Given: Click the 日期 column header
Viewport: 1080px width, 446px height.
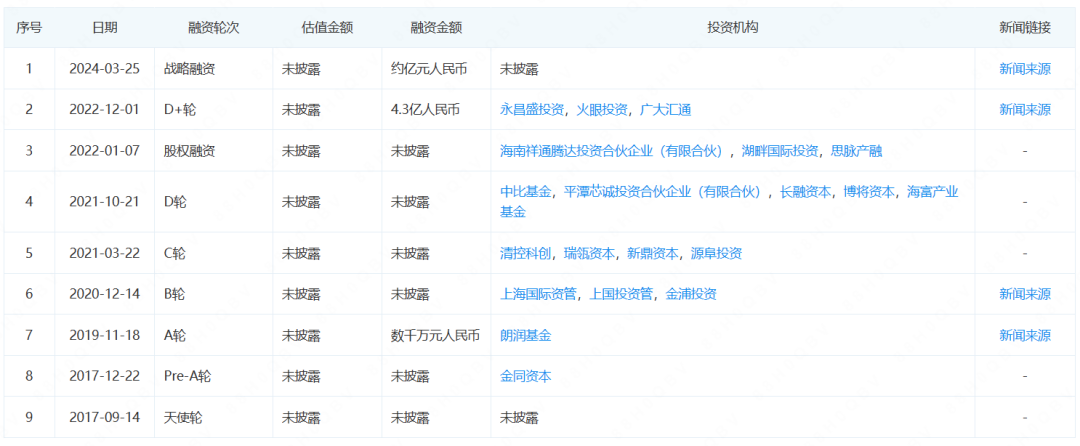Looking at the screenshot, I should click(x=105, y=28).
